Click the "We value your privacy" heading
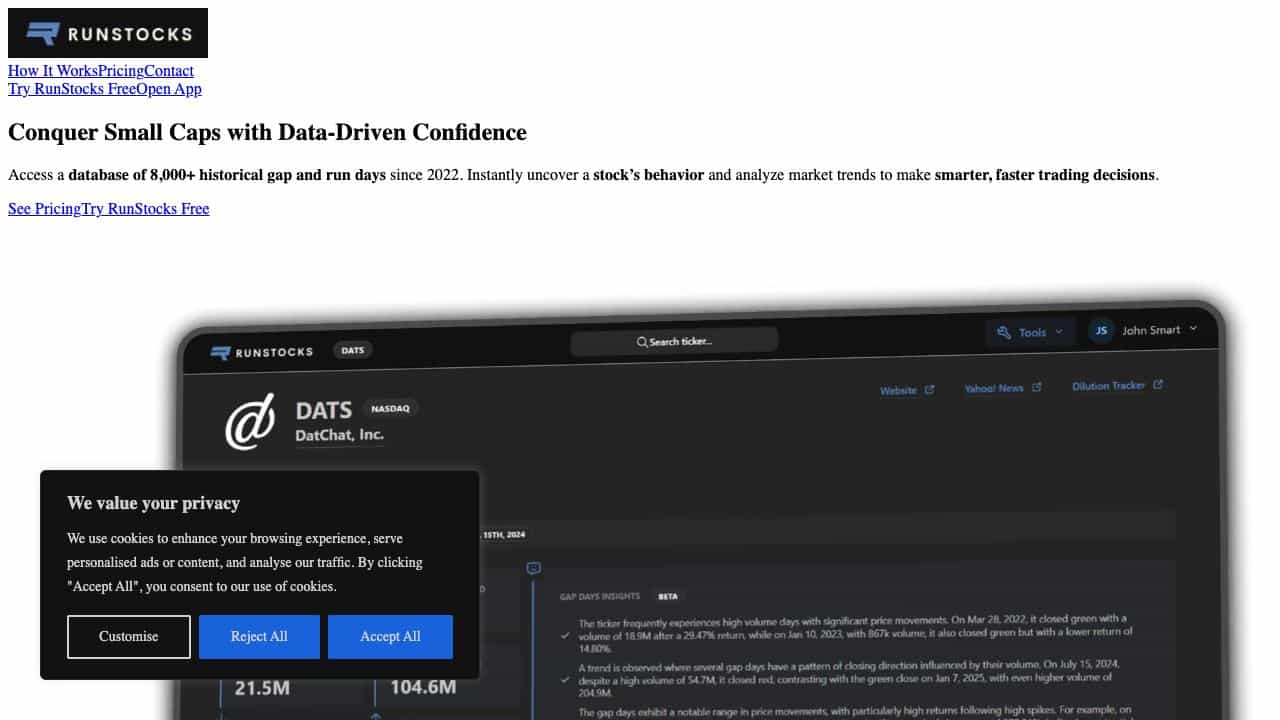 coord(153,503)
